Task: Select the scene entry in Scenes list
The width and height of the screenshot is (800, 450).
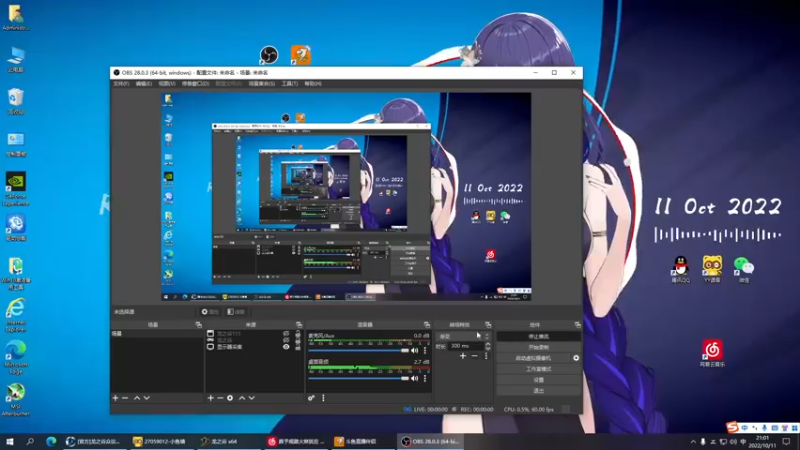Action: [x=157, y=334]
